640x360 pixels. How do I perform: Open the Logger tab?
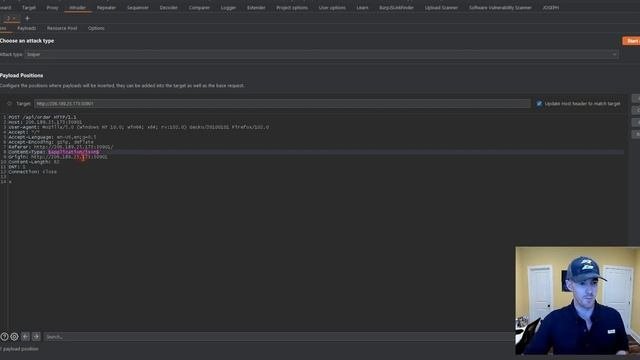228,7
